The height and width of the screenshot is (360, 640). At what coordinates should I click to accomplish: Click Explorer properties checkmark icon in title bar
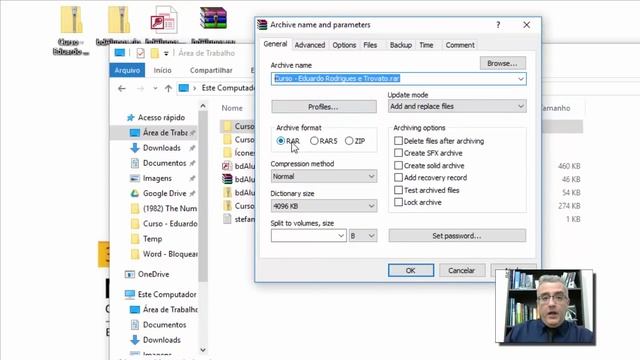[x=140, y=53]
